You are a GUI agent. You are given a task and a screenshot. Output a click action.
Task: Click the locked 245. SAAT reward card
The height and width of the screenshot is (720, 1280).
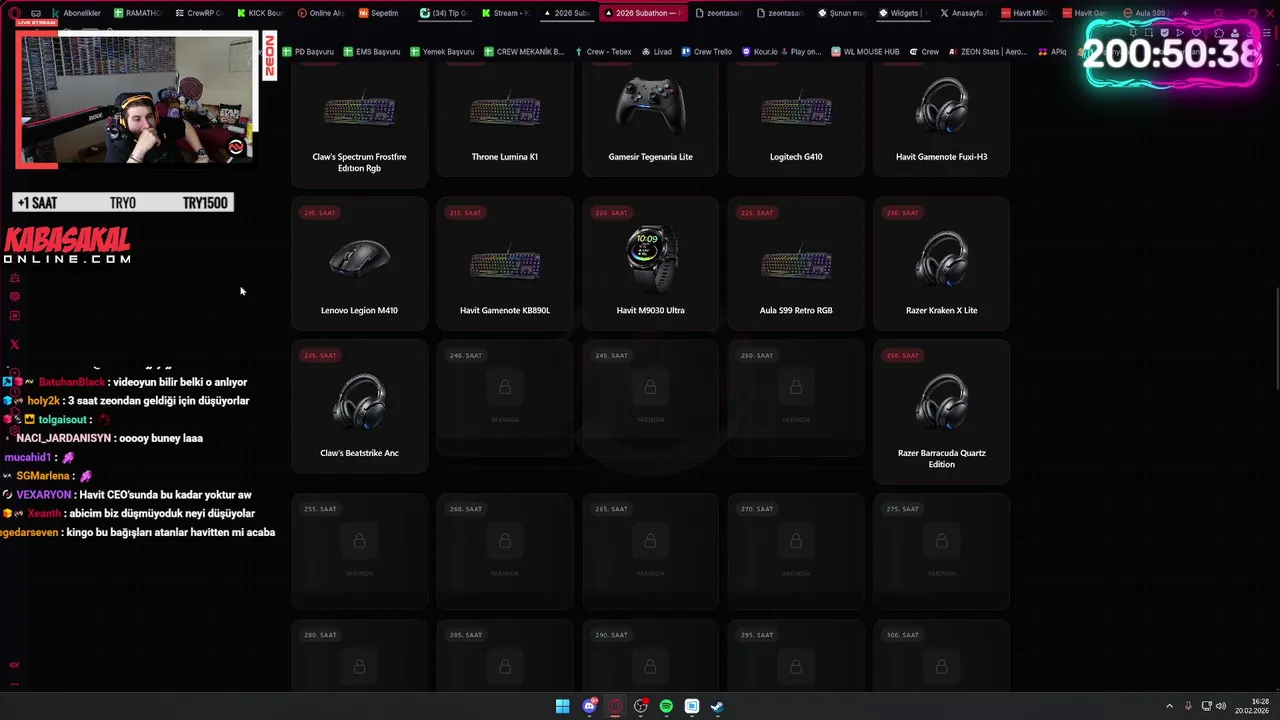pyautogui.click(x=650, y=398)
